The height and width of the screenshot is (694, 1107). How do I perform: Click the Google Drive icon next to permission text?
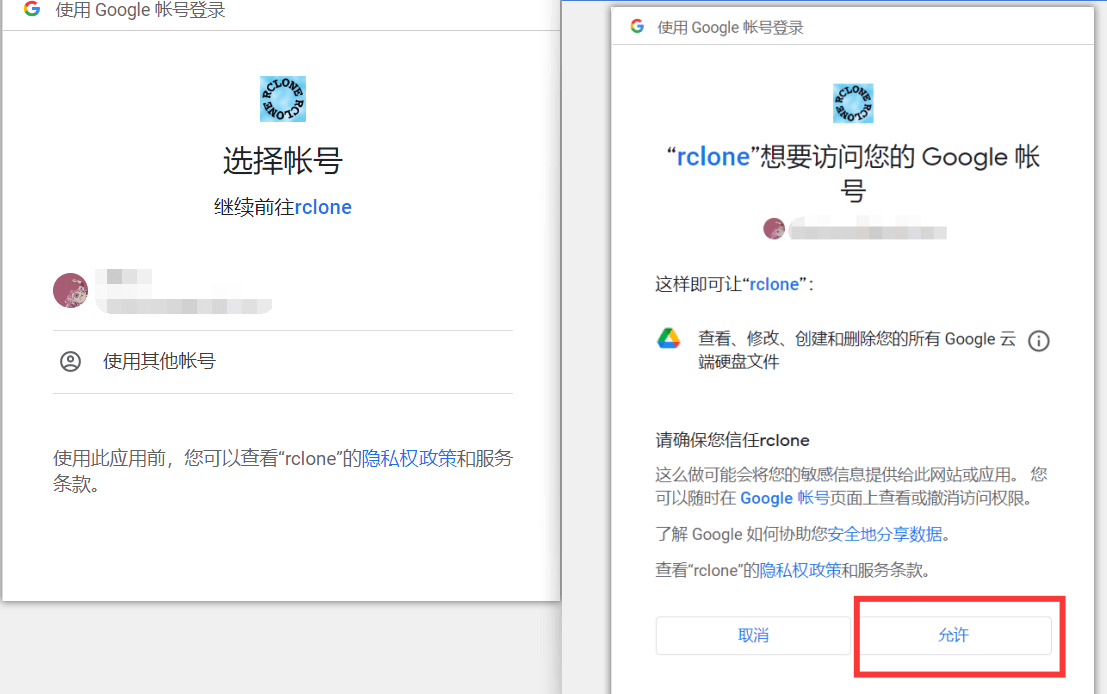pos(669,339)
